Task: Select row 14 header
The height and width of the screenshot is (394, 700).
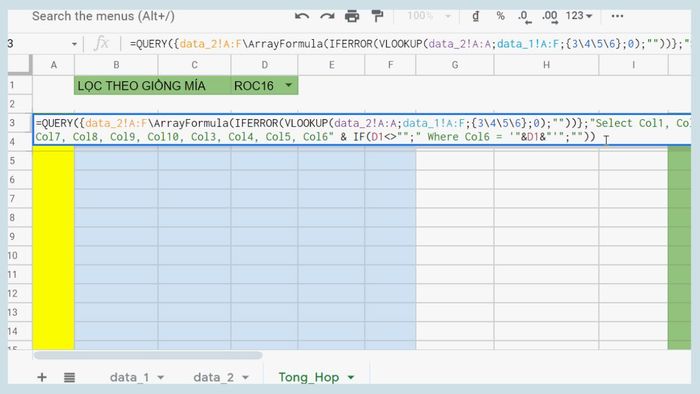Action: point(20,331)
